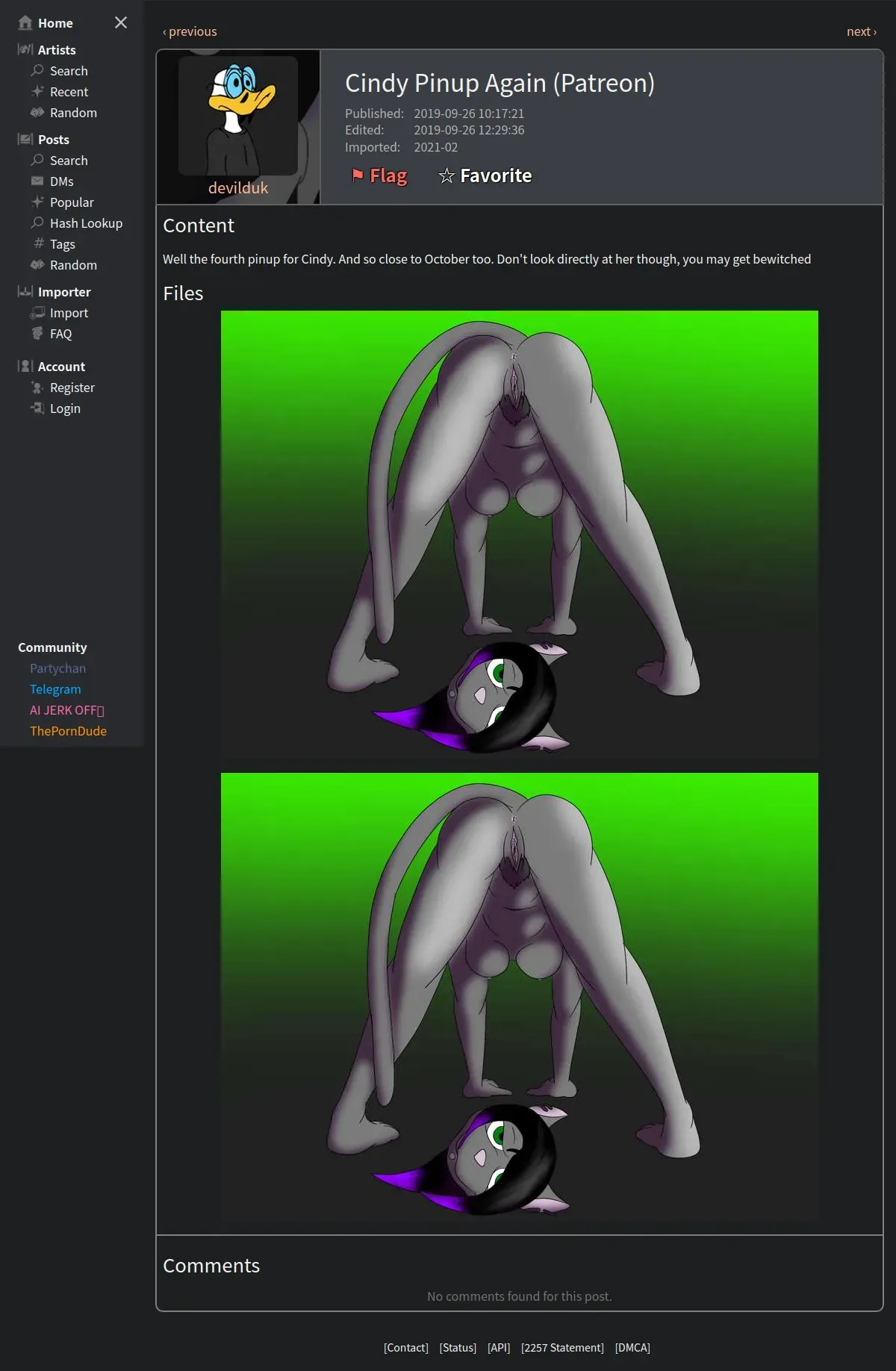The height and width of the screenshot is (1371, 896).
Task: Click the magnifier icon beside Posts Search
Action: point(37,160)
